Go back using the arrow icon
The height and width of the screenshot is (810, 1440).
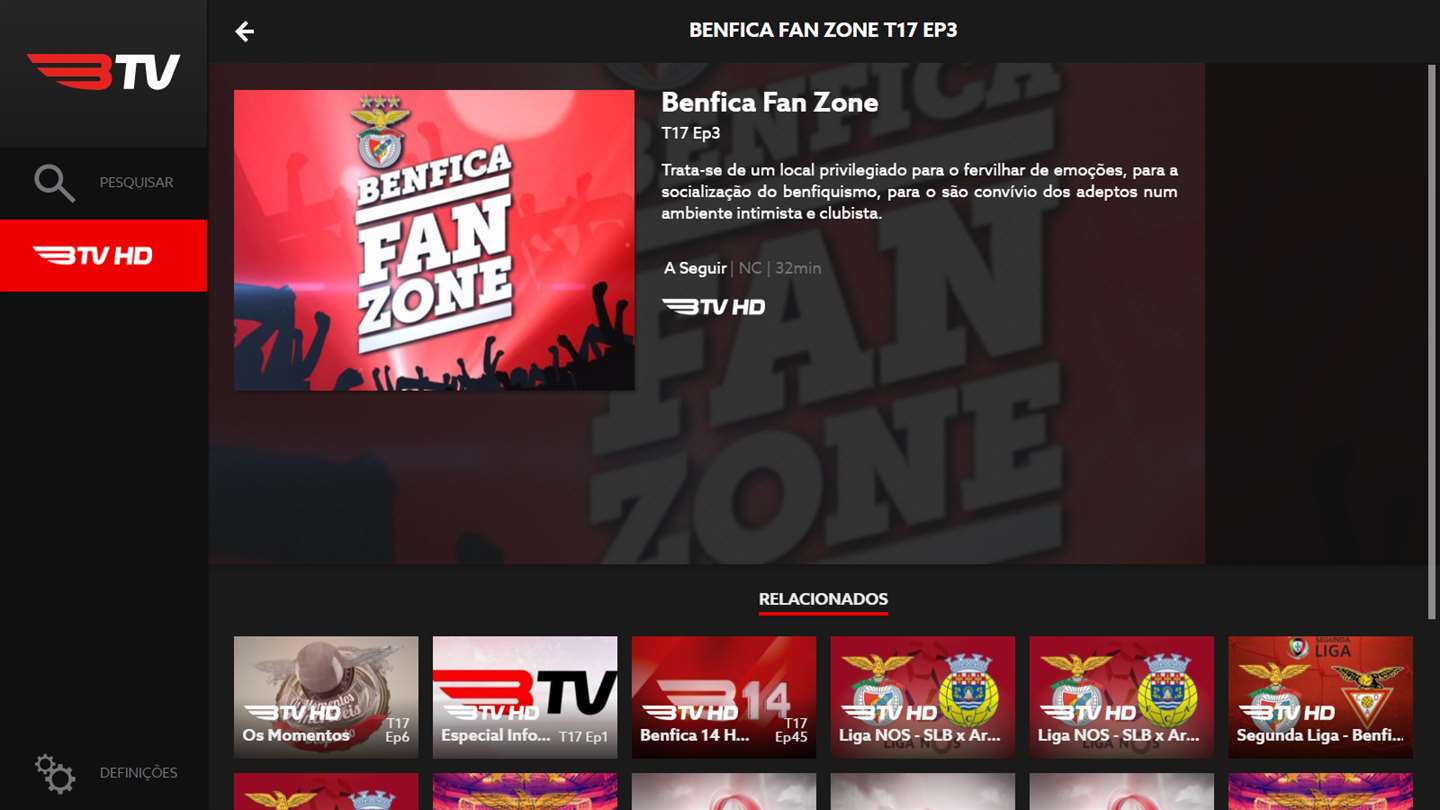(x=244, y=31)
